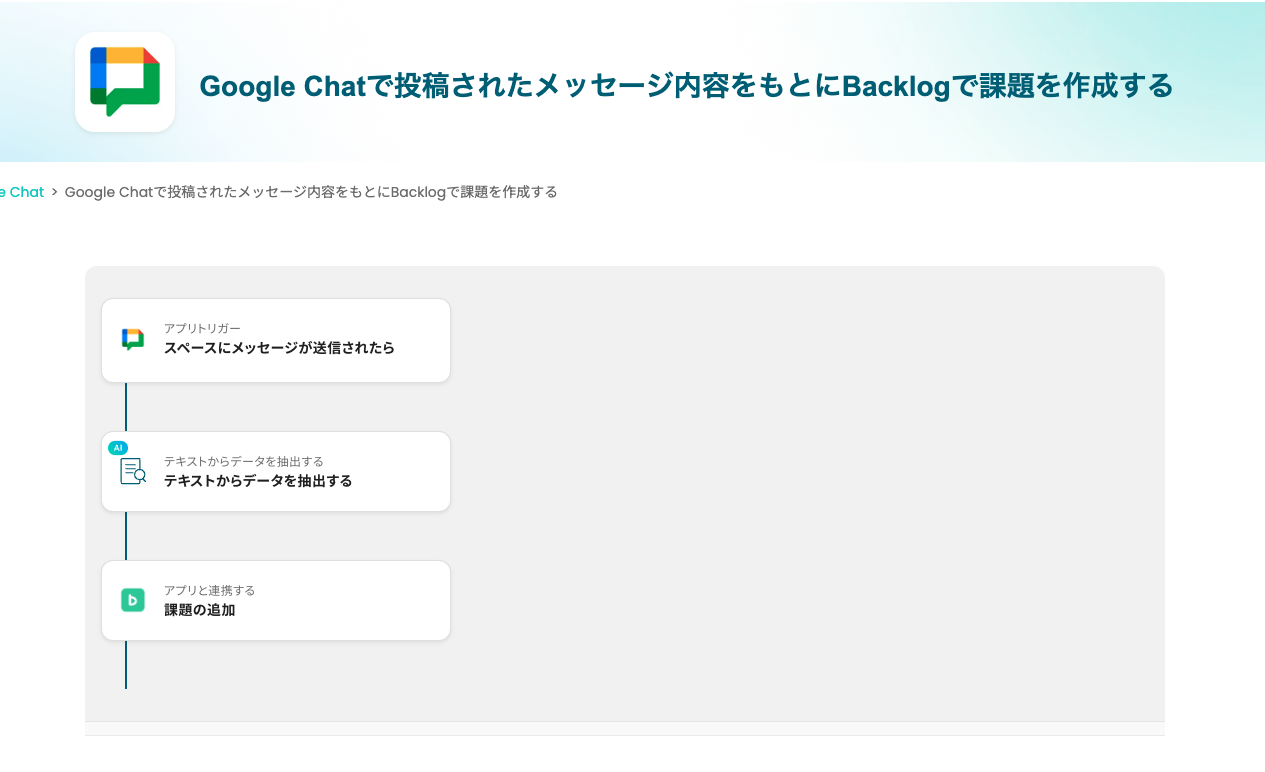
Task: Click the breadcrumb chevron separator
Action: click(55, 192)
